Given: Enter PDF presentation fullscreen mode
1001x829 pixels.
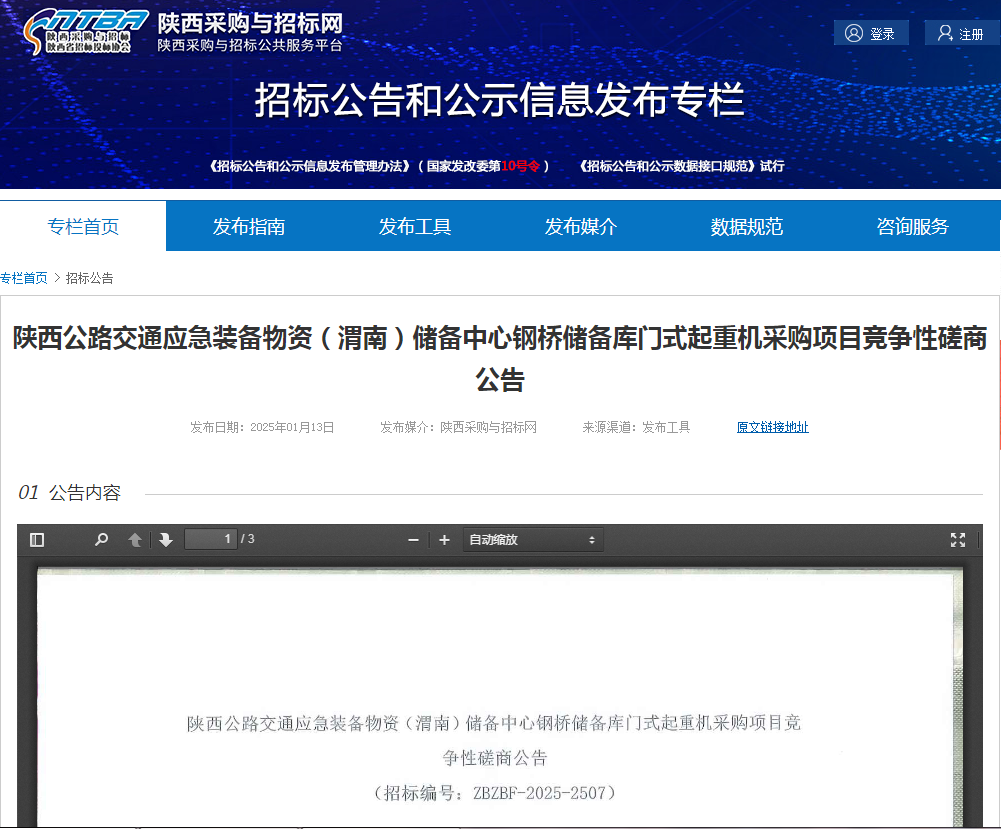Looking at the screenshot, I should [957, 540].
